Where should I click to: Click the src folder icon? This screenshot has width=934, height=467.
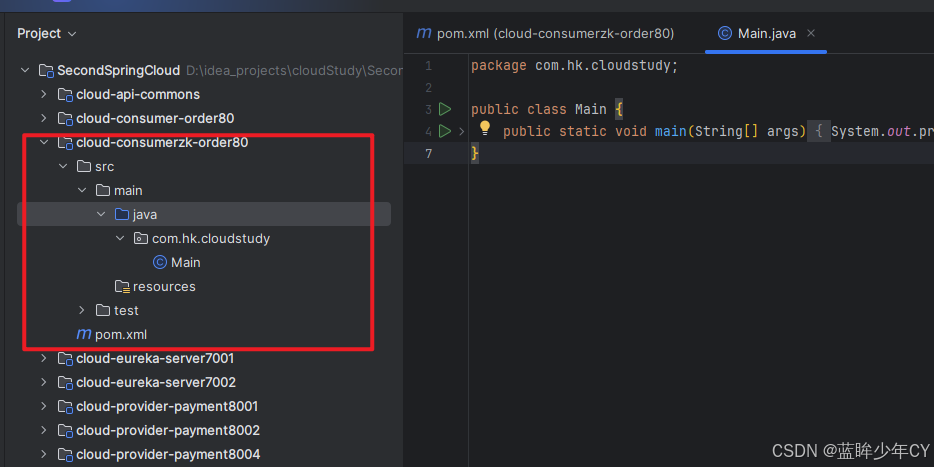pos(84,166)
